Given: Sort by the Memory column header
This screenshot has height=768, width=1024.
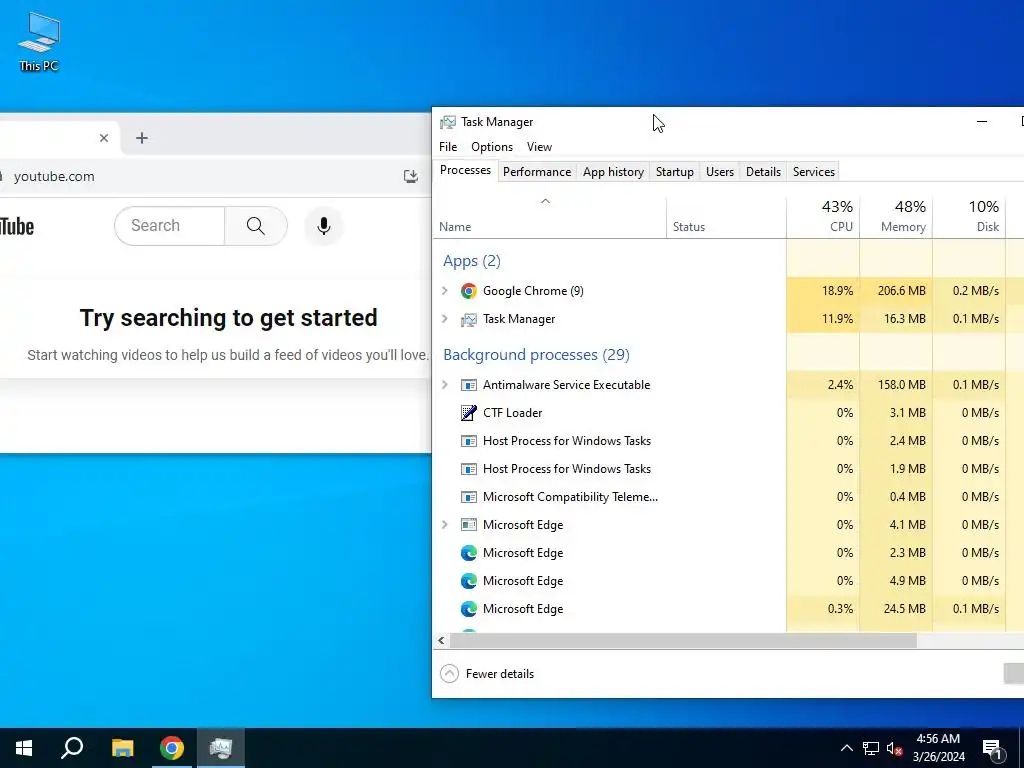Looking at the screenshot, I should click(896, 217).
